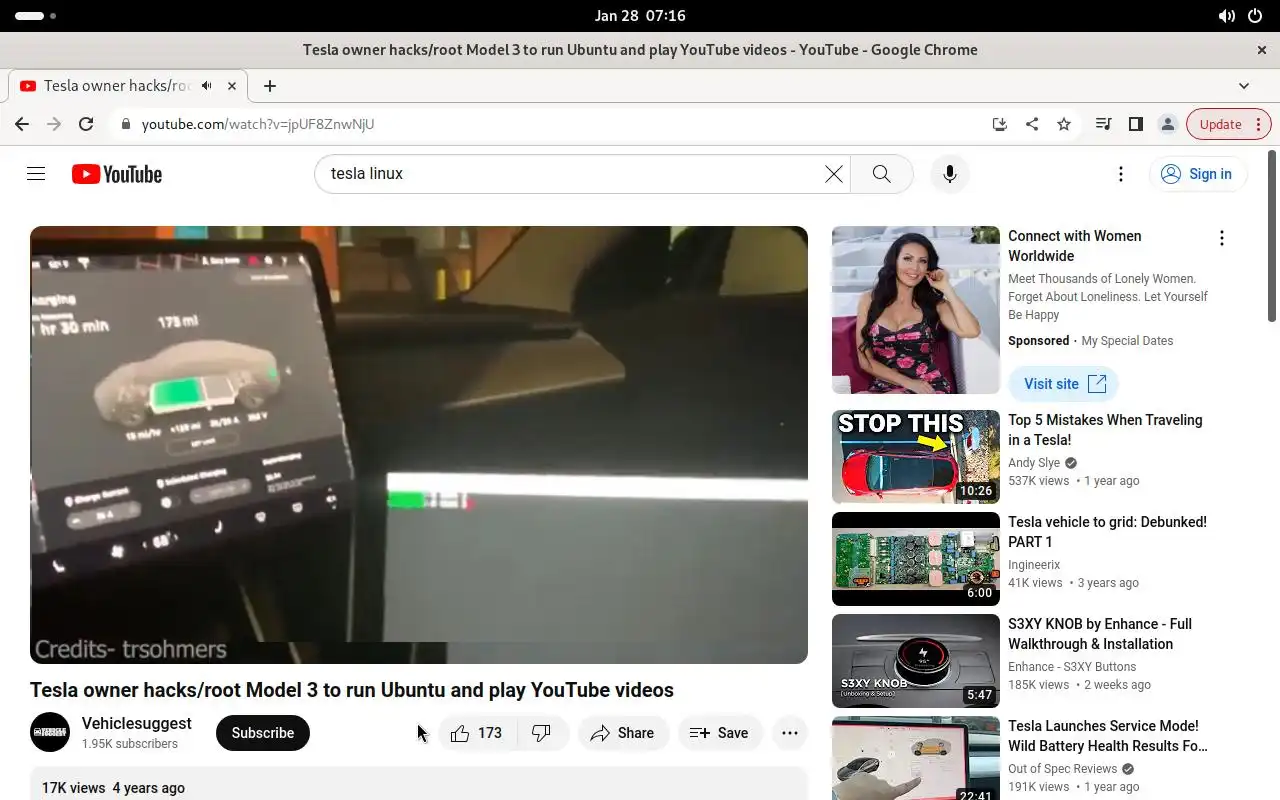Open the Andy Slye channel name
1280x800 pixels.
[1034, 463]
